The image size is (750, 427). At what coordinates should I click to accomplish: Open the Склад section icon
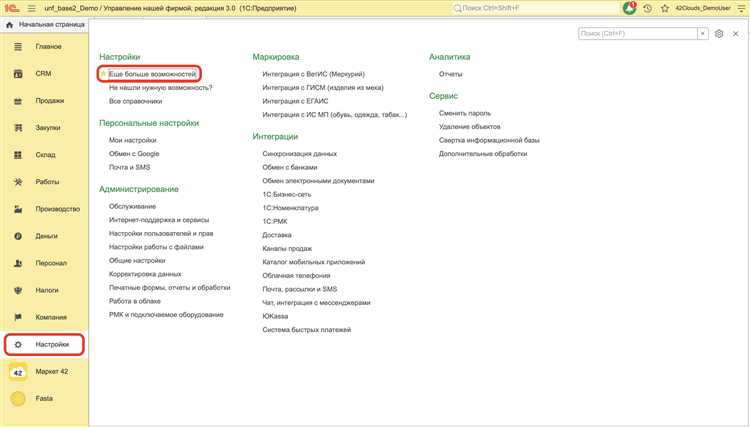18,155
